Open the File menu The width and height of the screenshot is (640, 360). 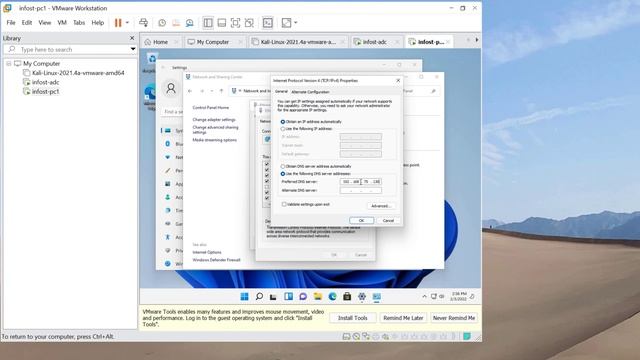[11, 23]
